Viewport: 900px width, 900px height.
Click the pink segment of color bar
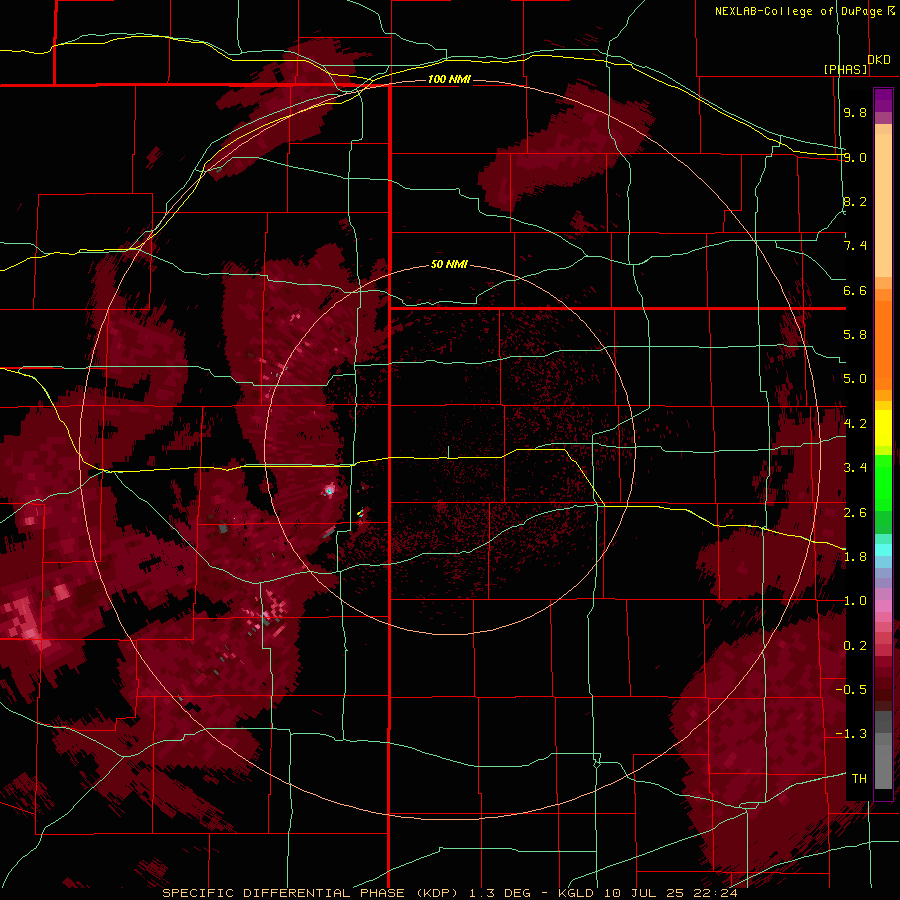(x=883, y=606)
